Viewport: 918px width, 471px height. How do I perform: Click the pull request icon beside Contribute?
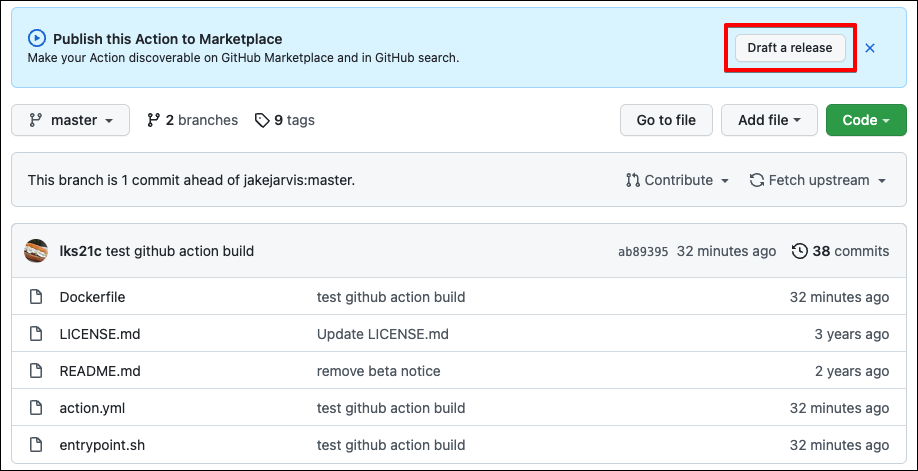click(632, 180)
